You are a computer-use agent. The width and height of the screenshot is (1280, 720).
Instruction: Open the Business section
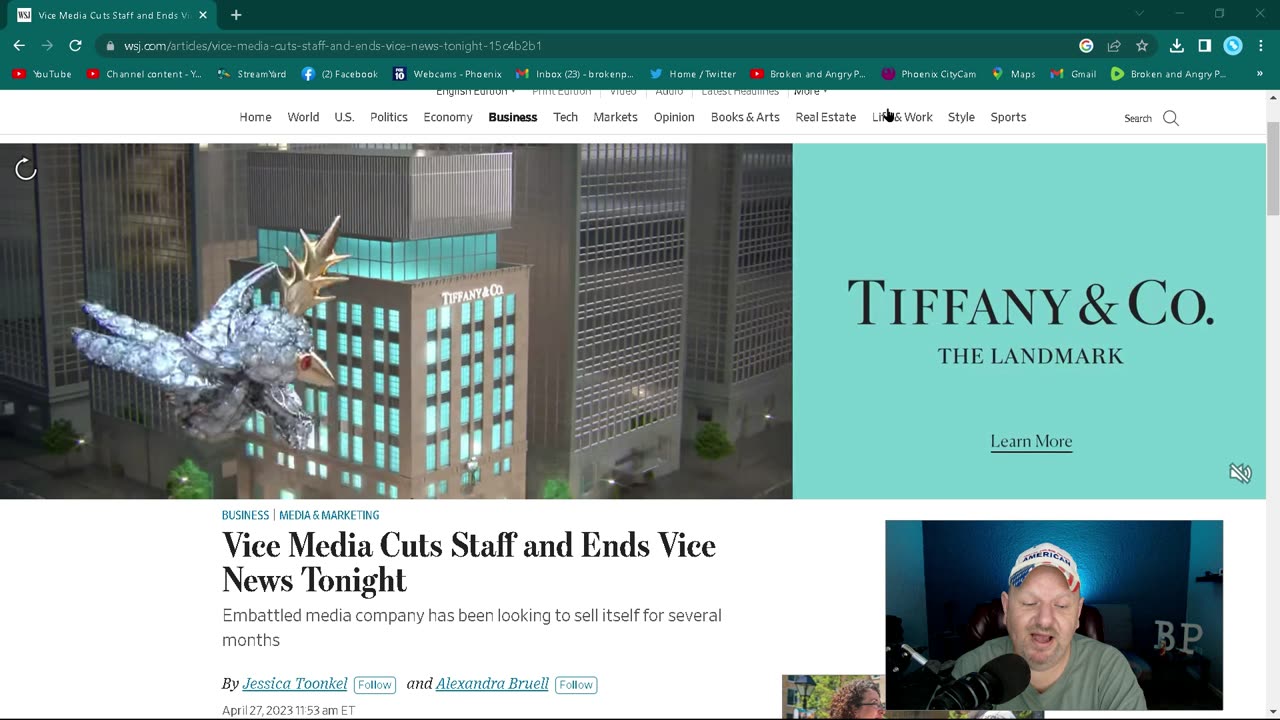513,117
